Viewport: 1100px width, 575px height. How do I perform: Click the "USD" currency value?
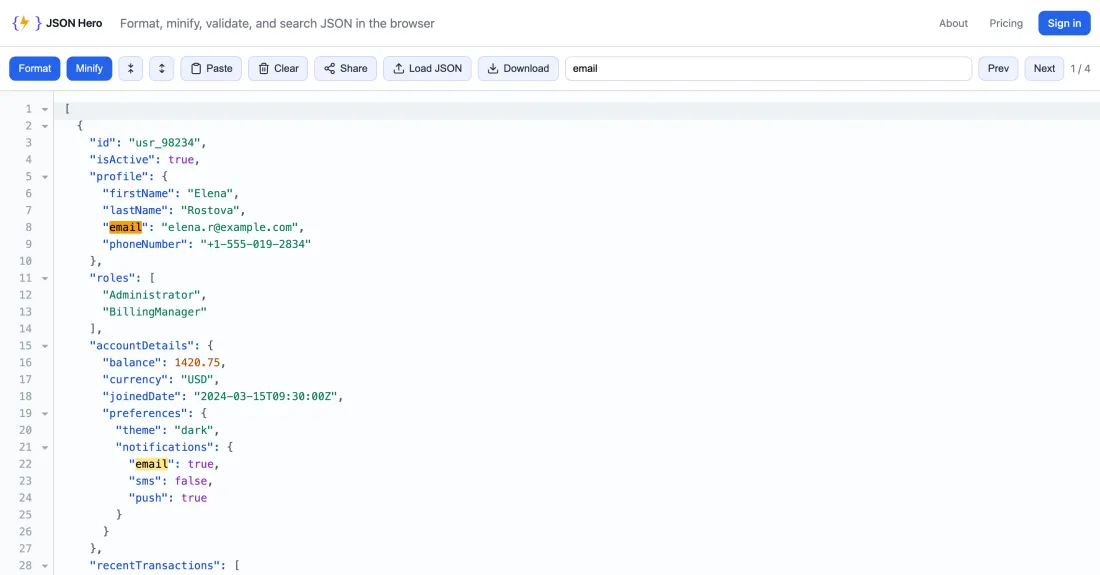(197, 379)
